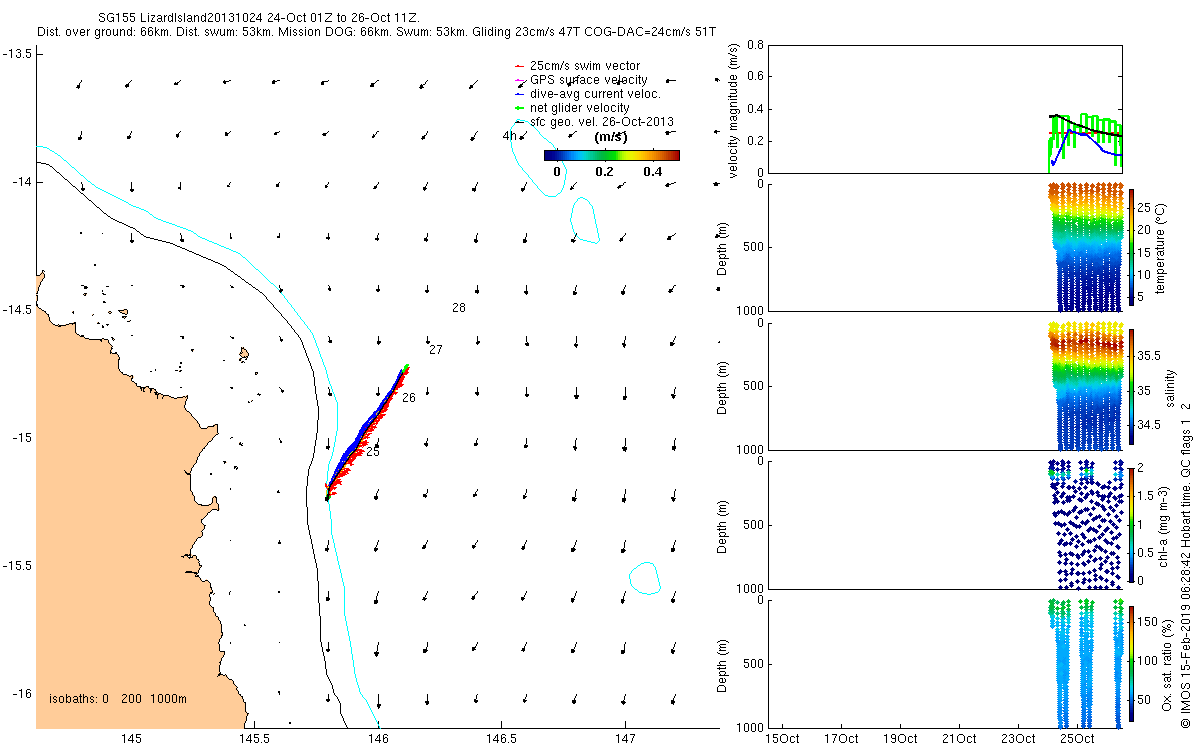
Task: Click the '21Oct' date tick label
Action: (x=959, y=739)
